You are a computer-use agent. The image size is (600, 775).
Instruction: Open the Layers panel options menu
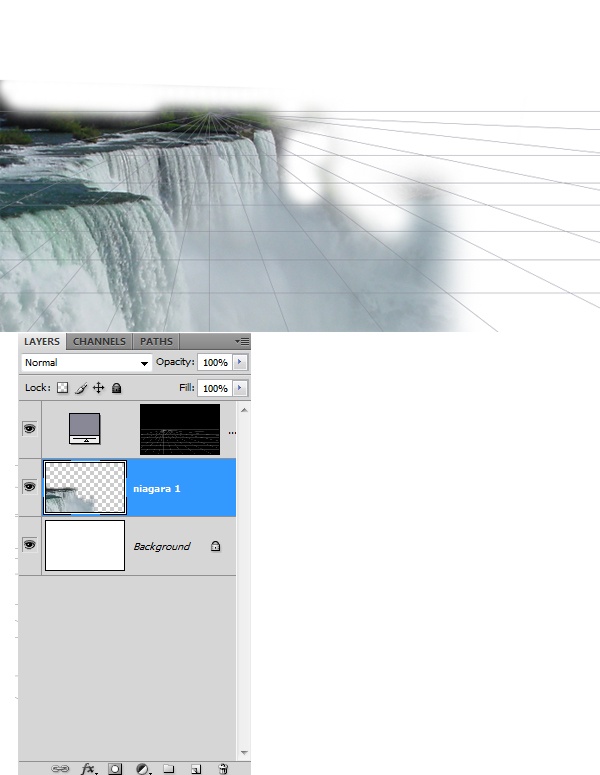242,342
